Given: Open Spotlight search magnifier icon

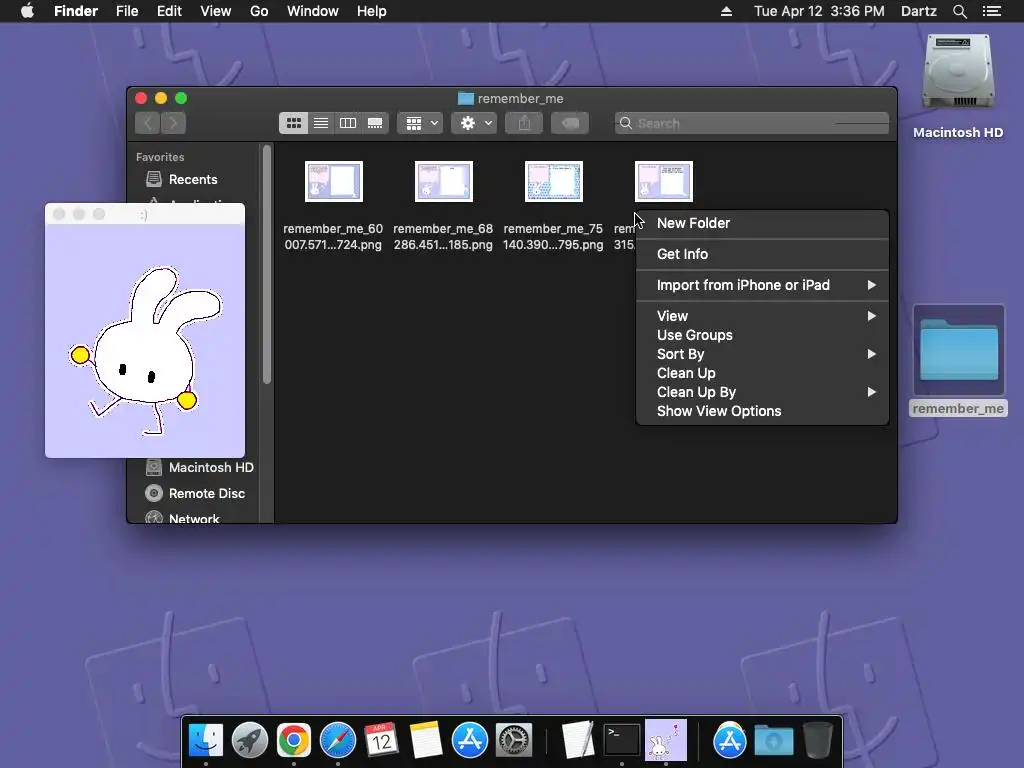Looking at the screenshot, I should pos(959,11).
